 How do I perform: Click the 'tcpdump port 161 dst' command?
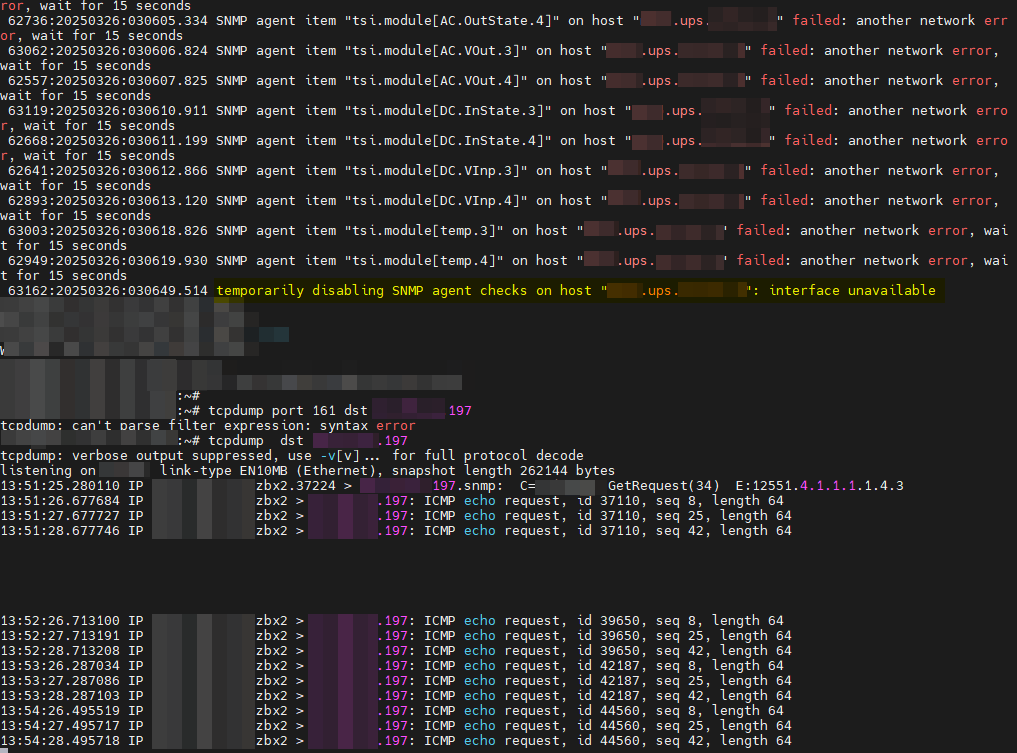pos(288,411)
